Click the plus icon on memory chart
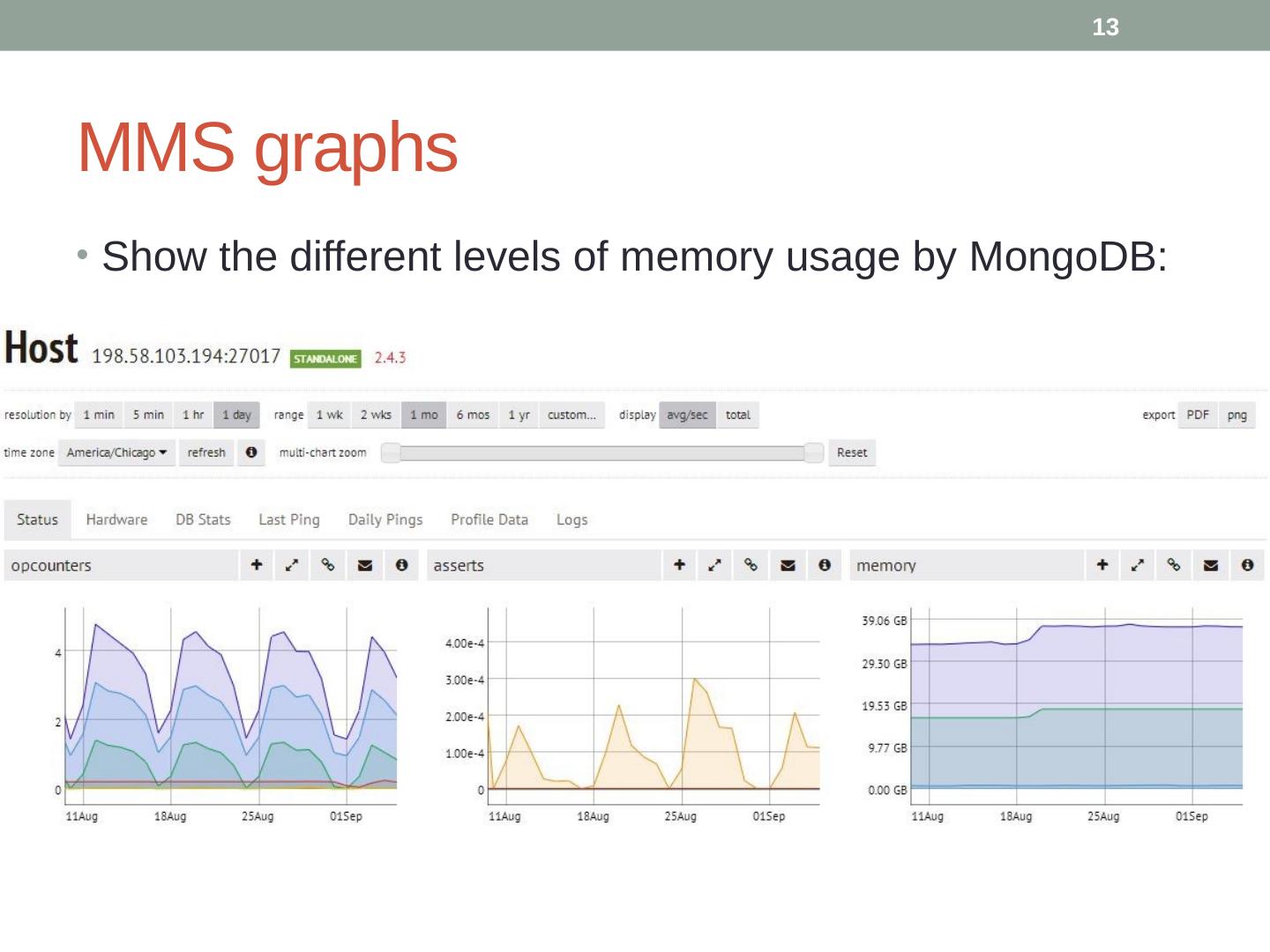This screenshot has height=952, width=1270. (1102, 565)
